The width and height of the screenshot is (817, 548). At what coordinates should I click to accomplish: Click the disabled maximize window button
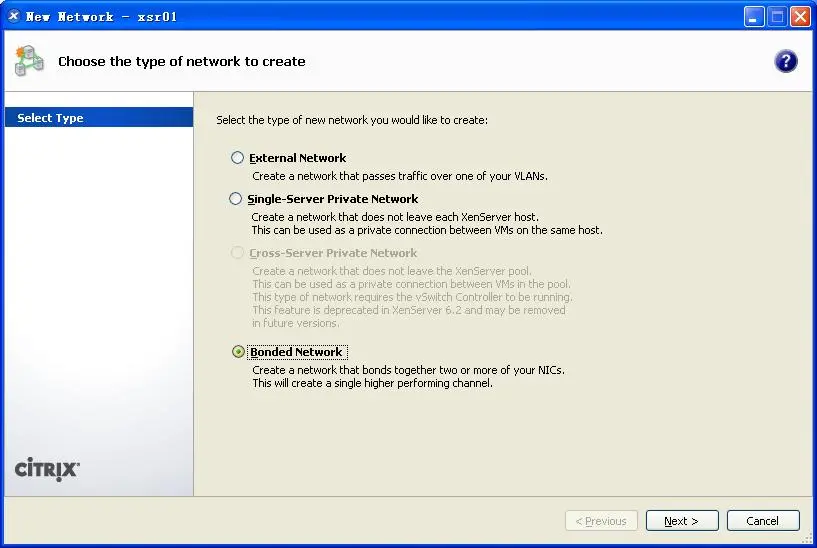point(777,17)
